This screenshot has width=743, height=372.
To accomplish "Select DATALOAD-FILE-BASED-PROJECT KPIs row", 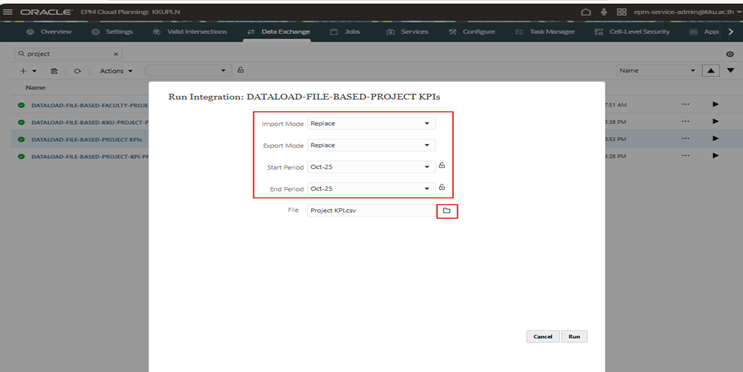I will 87,139.
